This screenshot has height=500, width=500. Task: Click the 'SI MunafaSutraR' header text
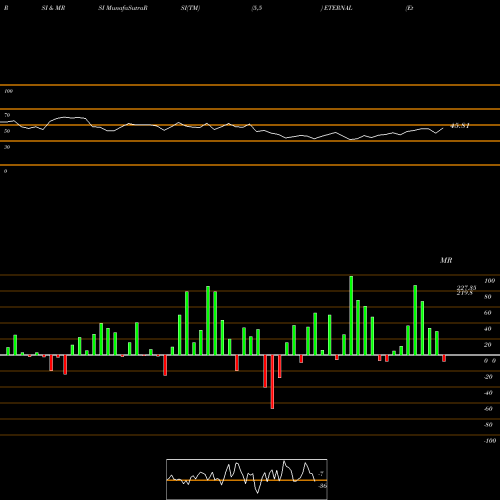pyautogui.click(x=123, y=8)
